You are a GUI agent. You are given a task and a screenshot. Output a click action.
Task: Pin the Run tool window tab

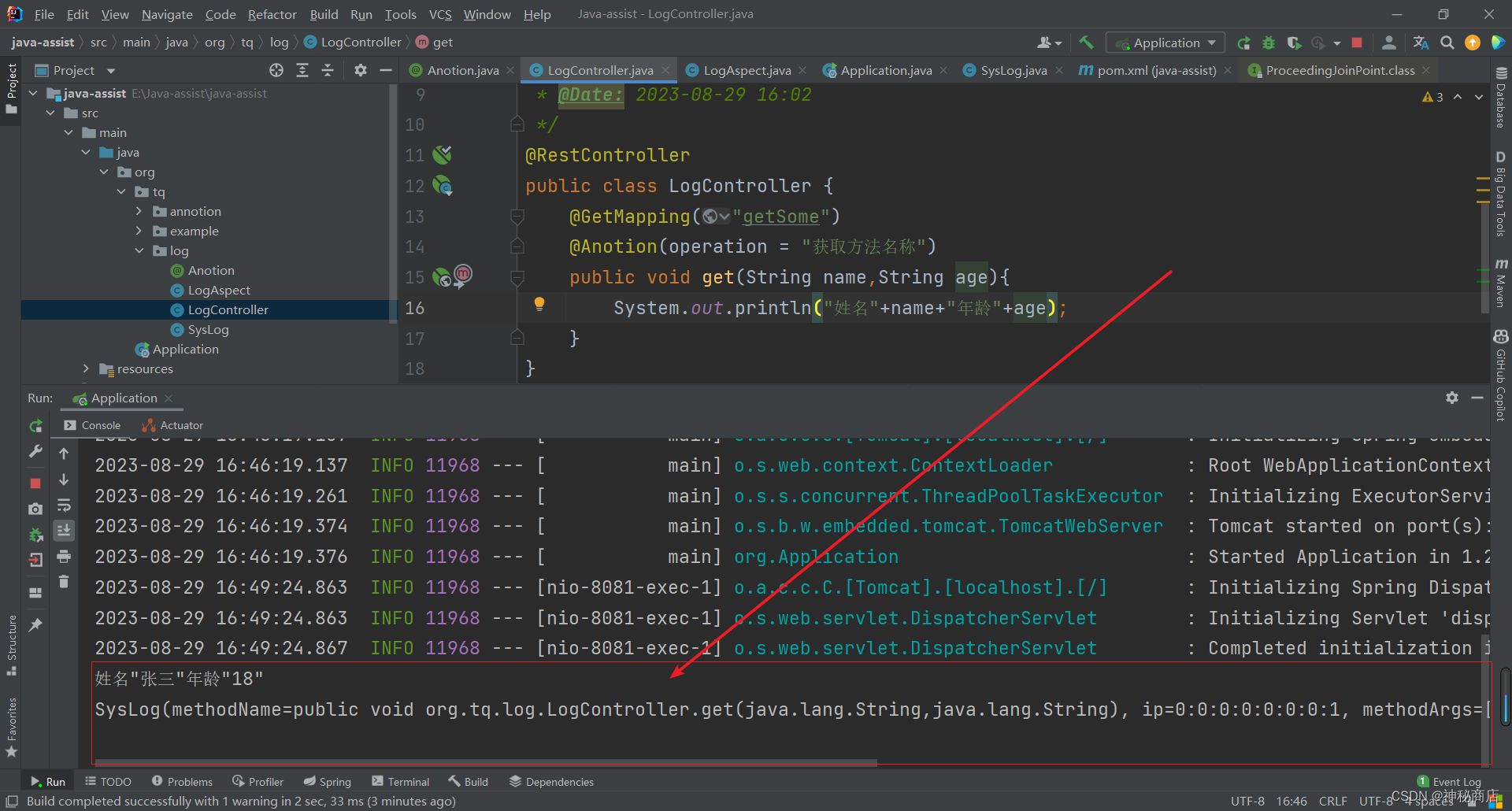35,624
